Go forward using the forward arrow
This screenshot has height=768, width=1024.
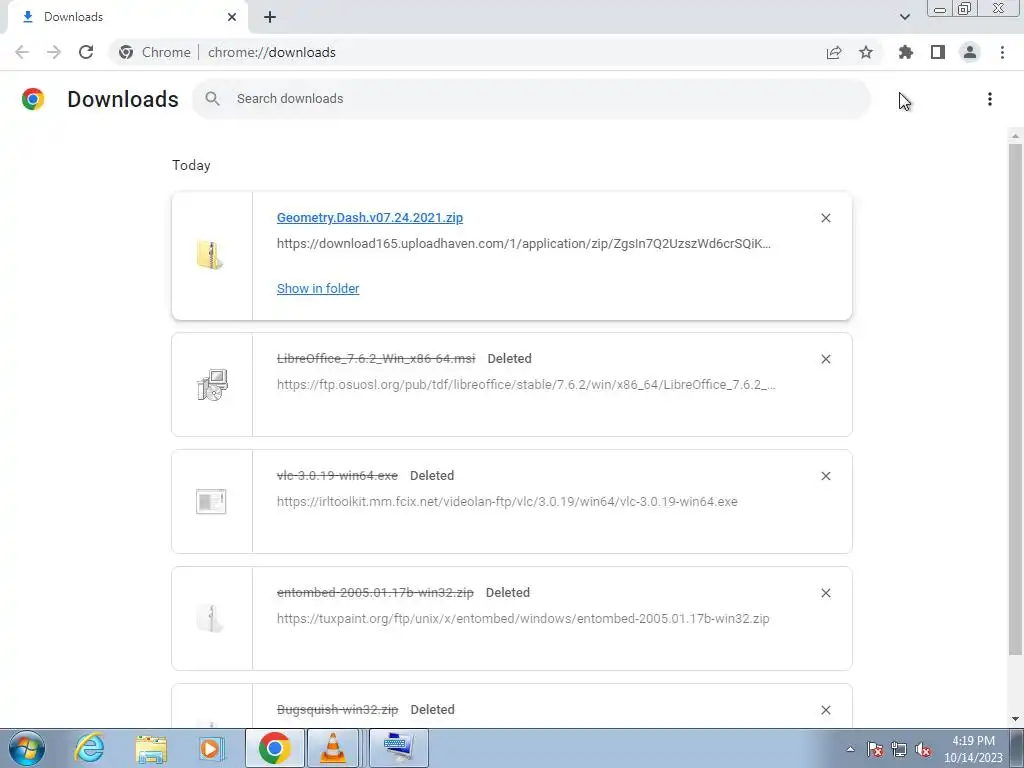point(54,52)
